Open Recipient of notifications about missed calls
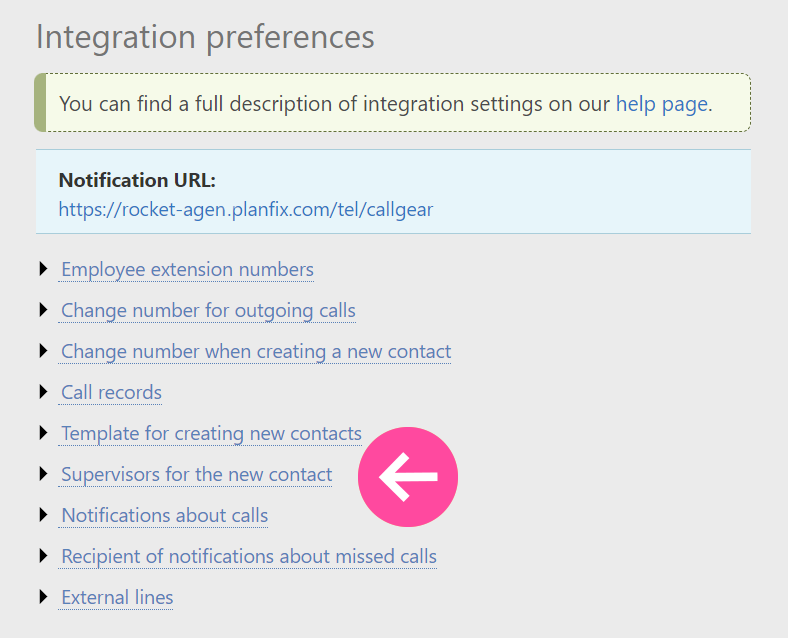Viewport: 788px width, 638px height. [249, 557]
